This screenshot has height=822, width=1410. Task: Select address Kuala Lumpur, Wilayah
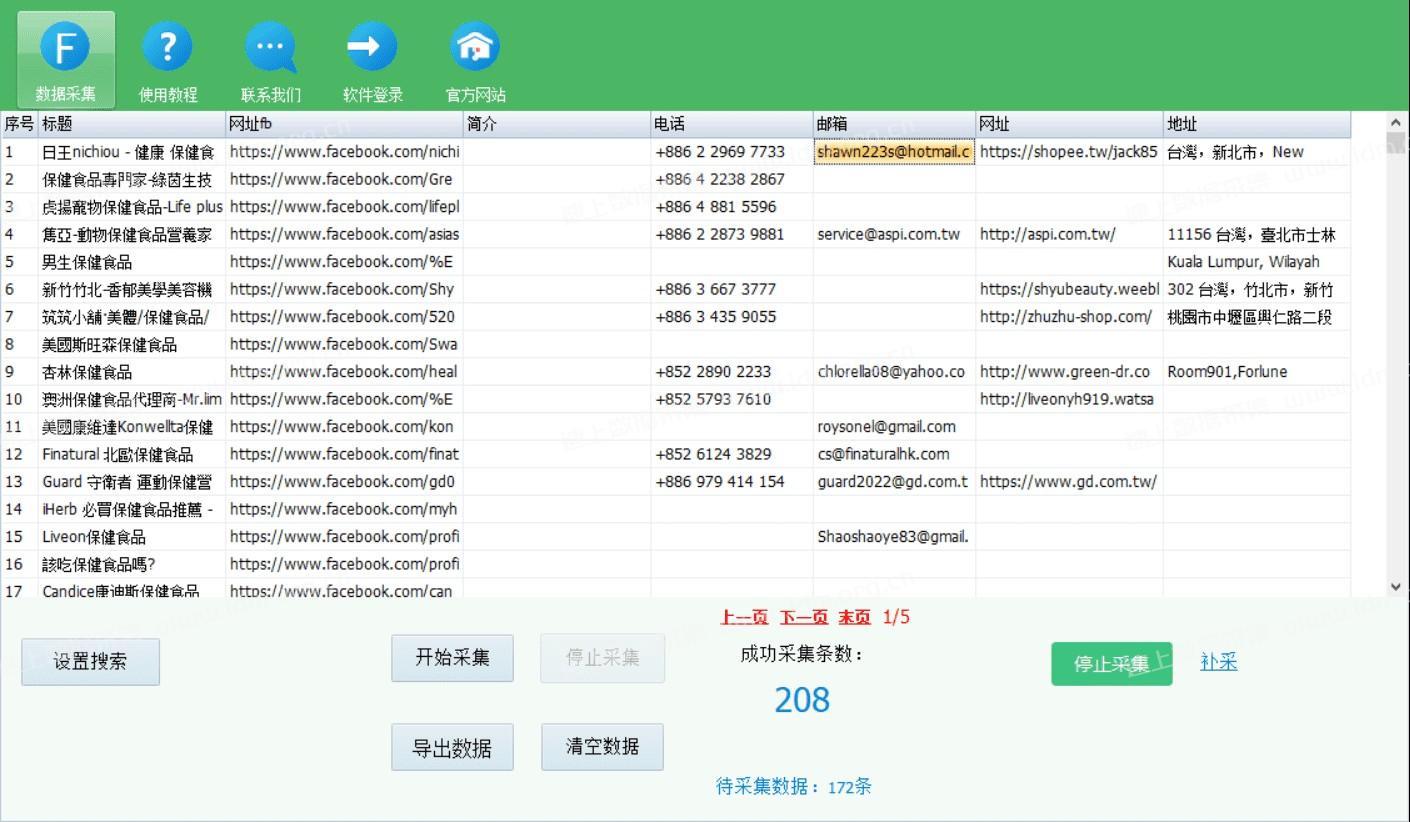click(1257, 262)
